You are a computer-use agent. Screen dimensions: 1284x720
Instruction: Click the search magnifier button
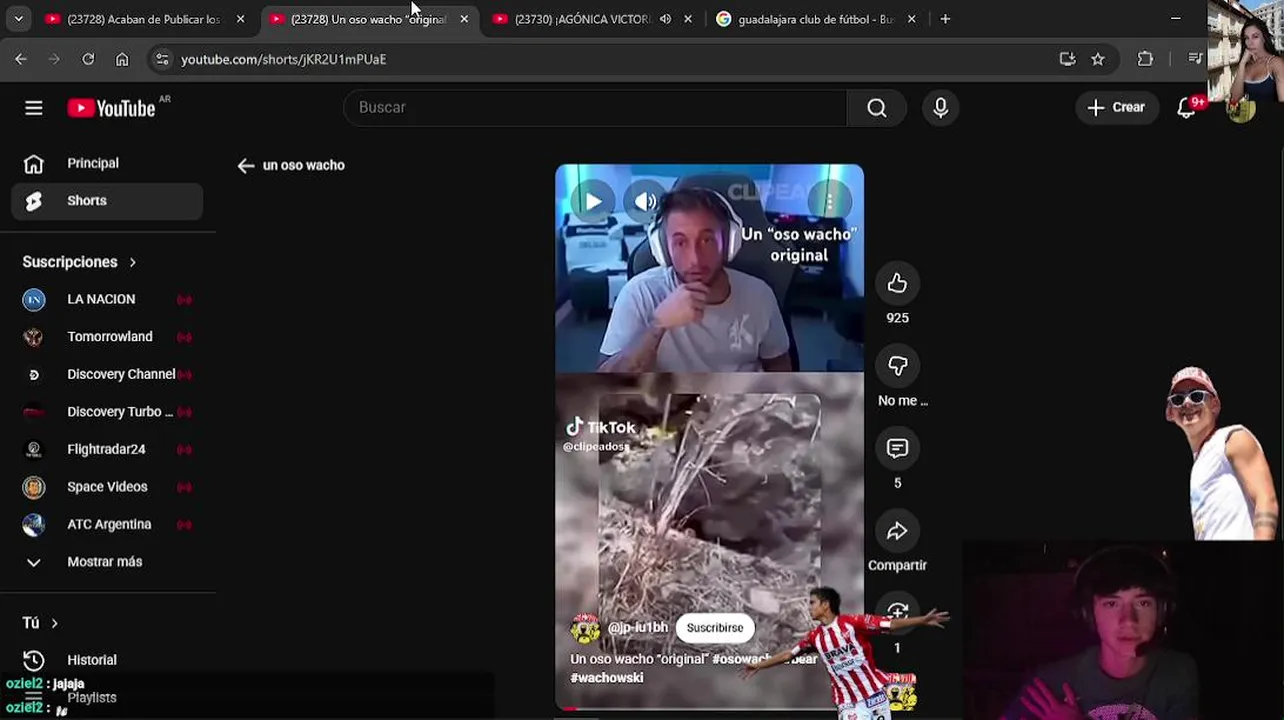[x=877, y=108]
